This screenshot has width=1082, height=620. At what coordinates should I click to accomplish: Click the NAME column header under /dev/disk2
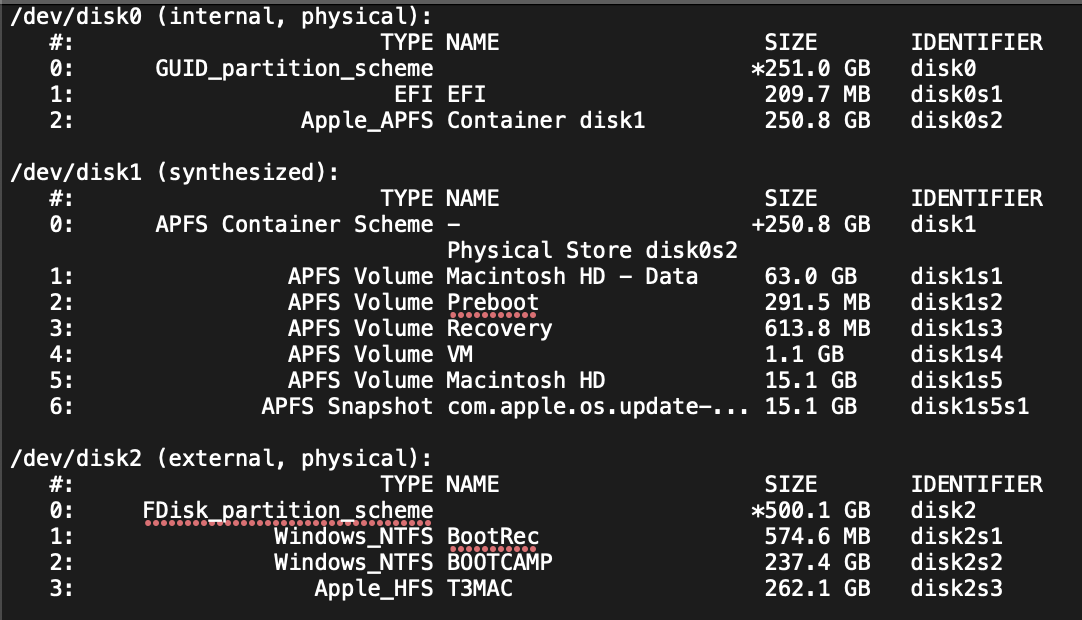pyautogui.click(x=473, y=485)
